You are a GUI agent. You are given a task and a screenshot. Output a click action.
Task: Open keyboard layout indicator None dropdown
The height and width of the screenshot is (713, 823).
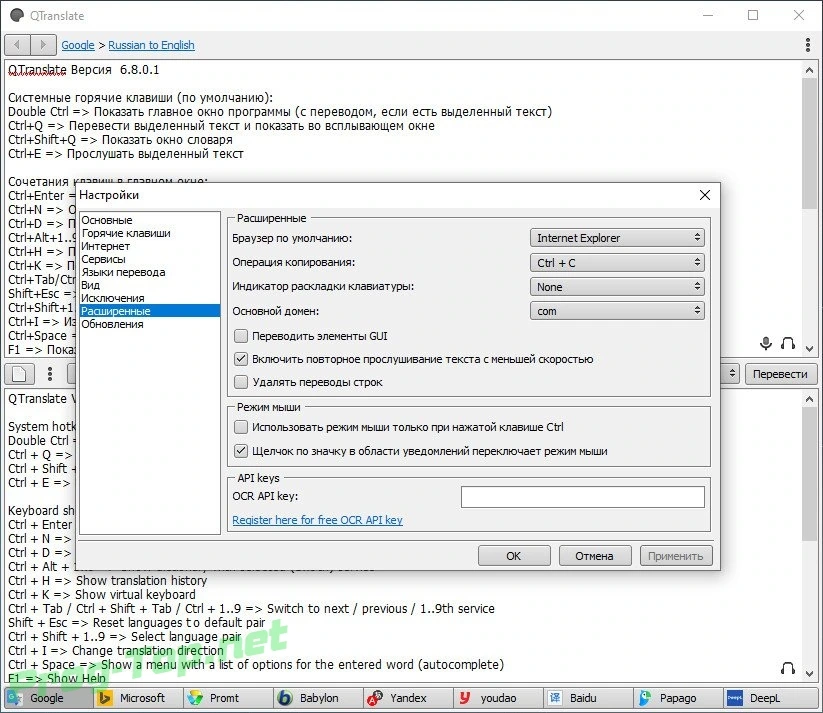[x=617, y=287]
